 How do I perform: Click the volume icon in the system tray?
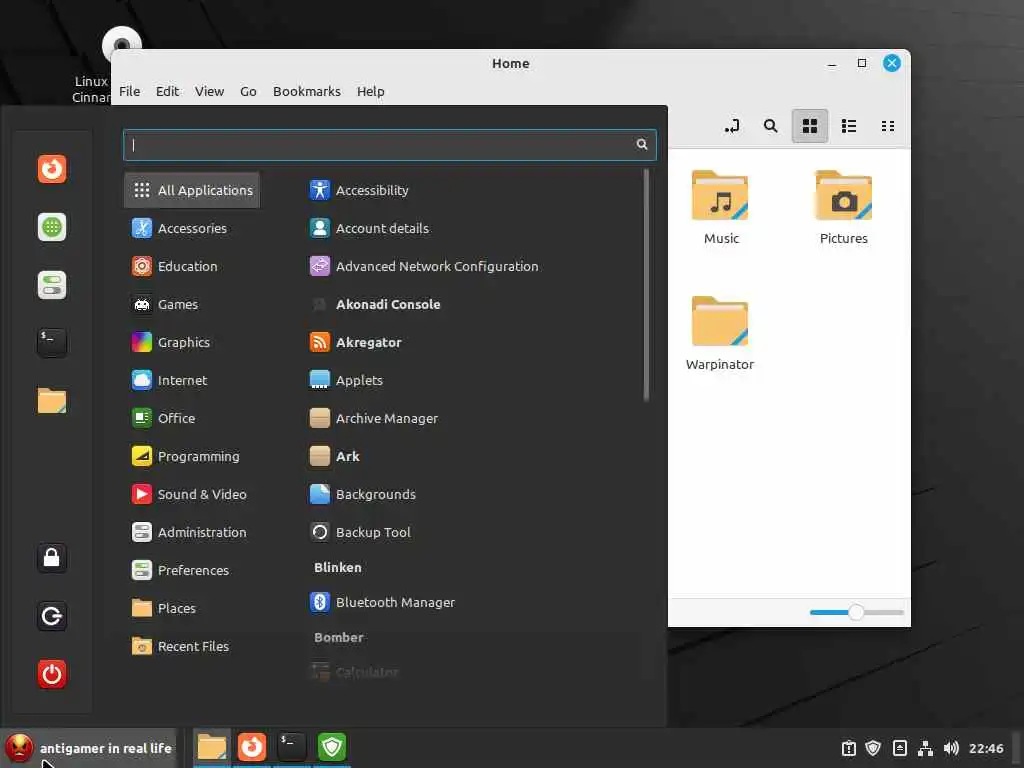click(x=951, y=748)
